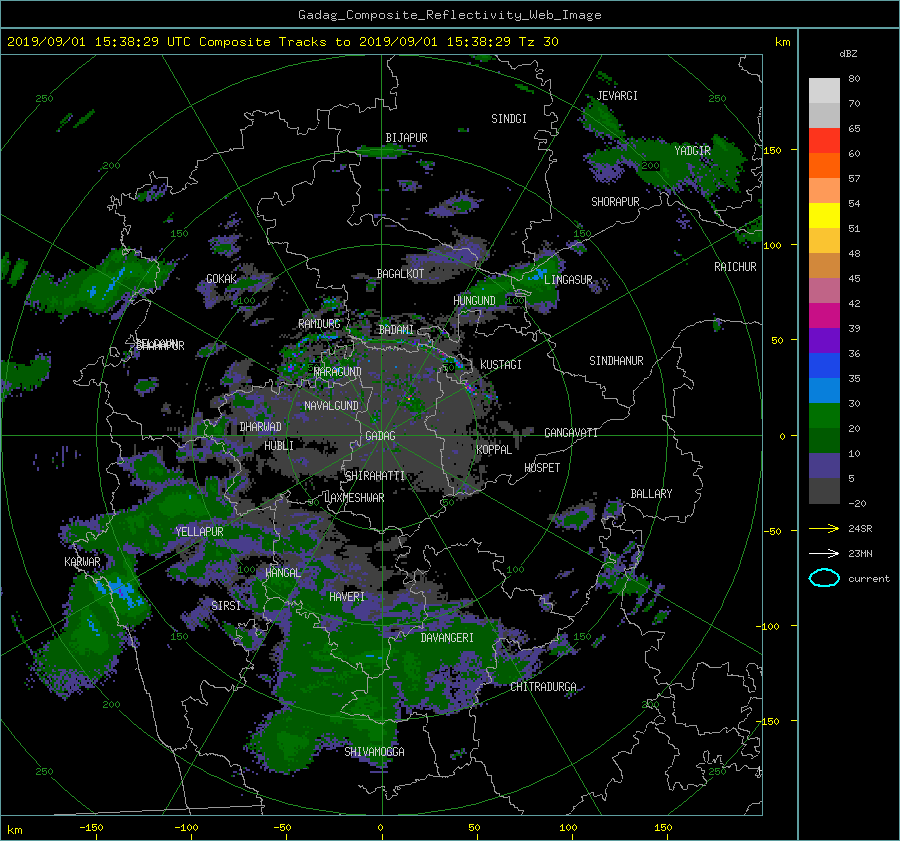This screenshot has width=900, height=841.
Task: Click the 57 value on dBZ scale
Action: pos(854,179)
